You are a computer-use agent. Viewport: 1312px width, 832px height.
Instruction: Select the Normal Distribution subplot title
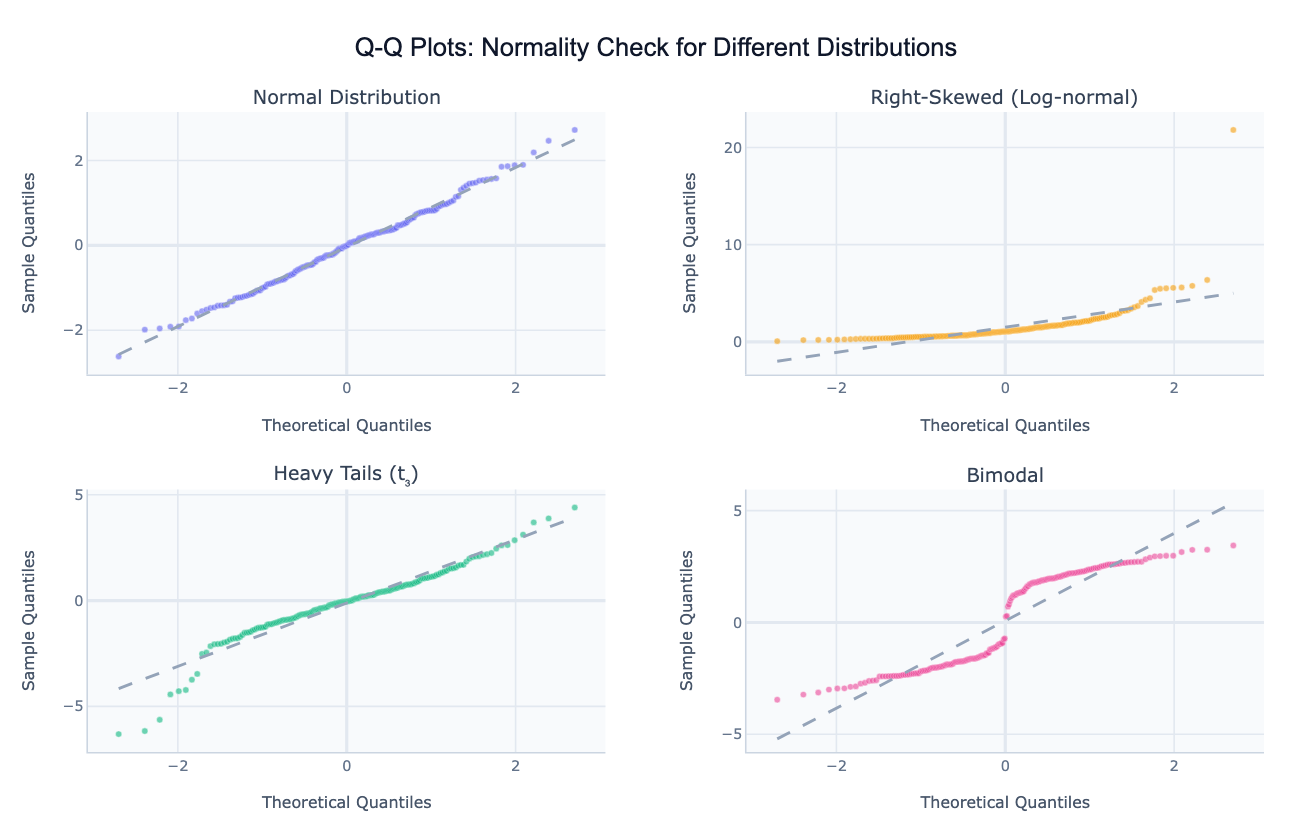346,97
